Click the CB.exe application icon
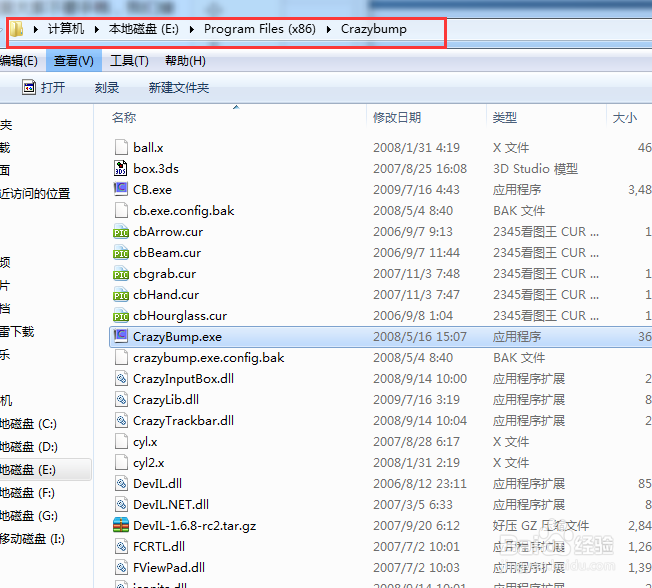652x588 pixels. 121,189
